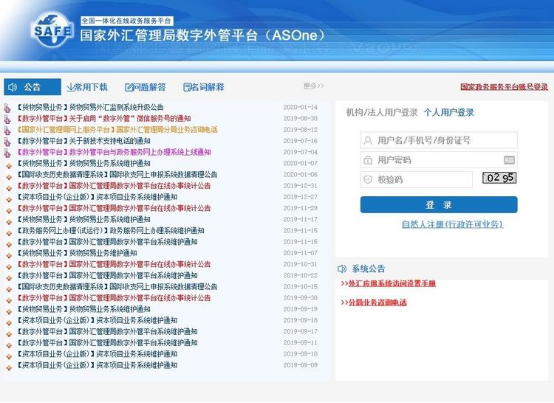Screen dimensions: 554x403
Task: Click diamond bullet of 2019-10-15 notice
Action: tap(9, 289)
